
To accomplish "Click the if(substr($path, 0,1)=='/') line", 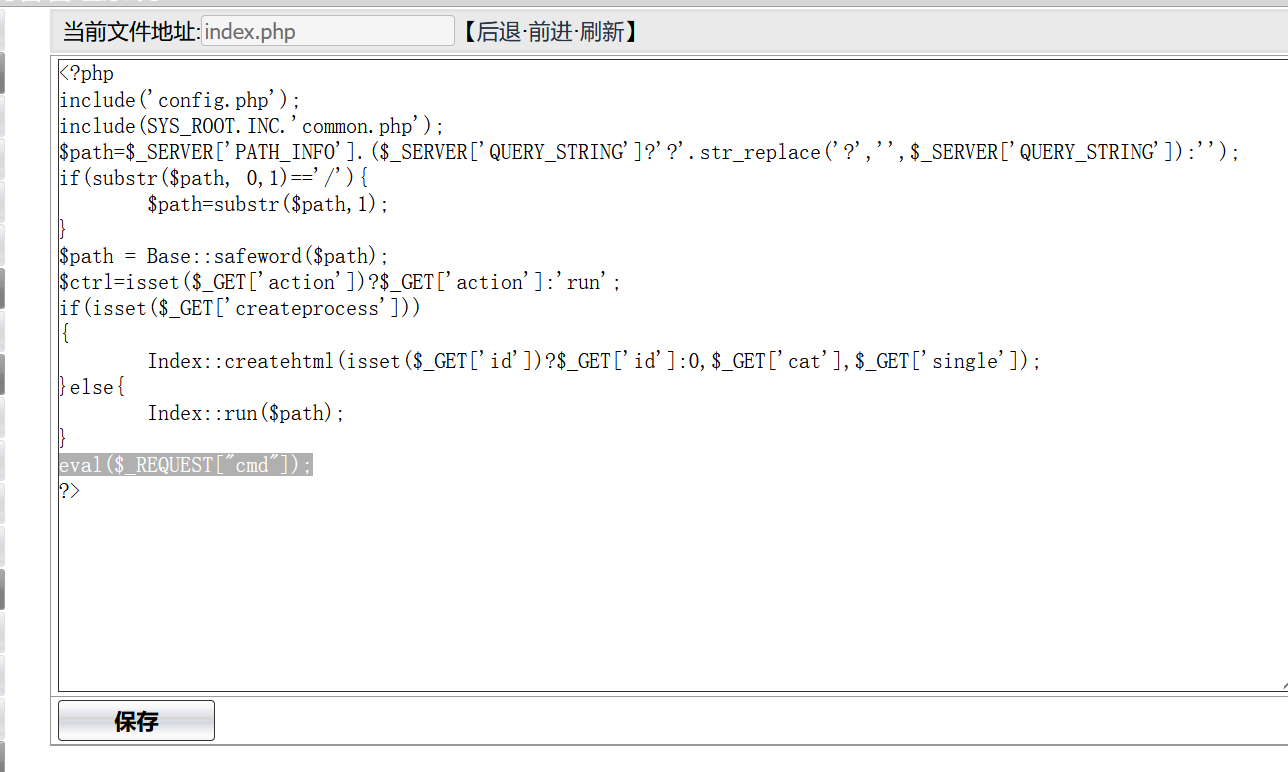I will tap(214, 178).
